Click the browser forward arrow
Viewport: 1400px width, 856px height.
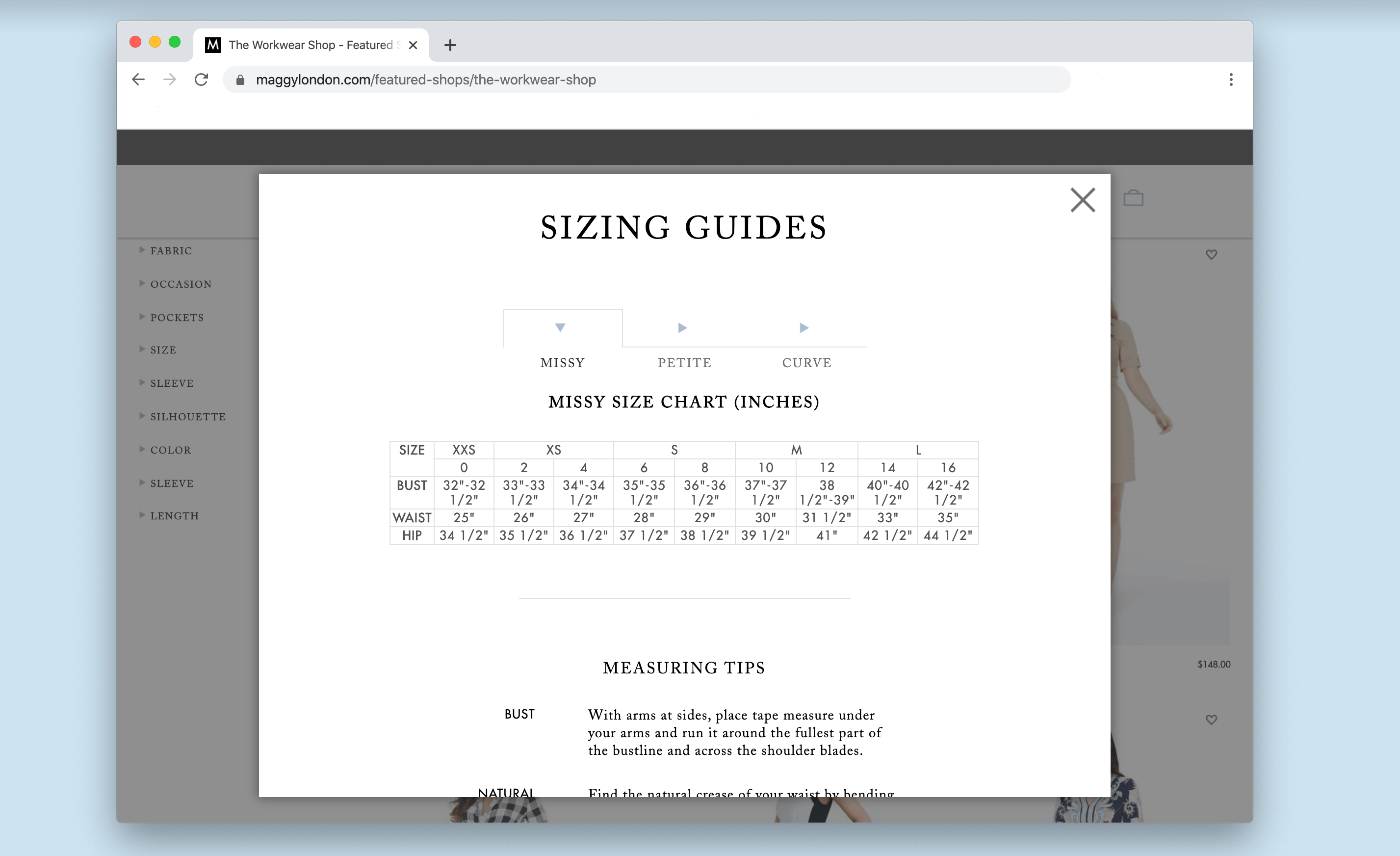(x=169, y=80)
